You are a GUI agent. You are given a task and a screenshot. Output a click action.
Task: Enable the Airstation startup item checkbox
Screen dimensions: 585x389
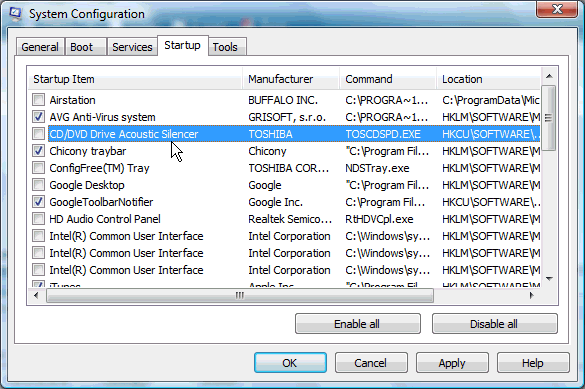(38, 100)
